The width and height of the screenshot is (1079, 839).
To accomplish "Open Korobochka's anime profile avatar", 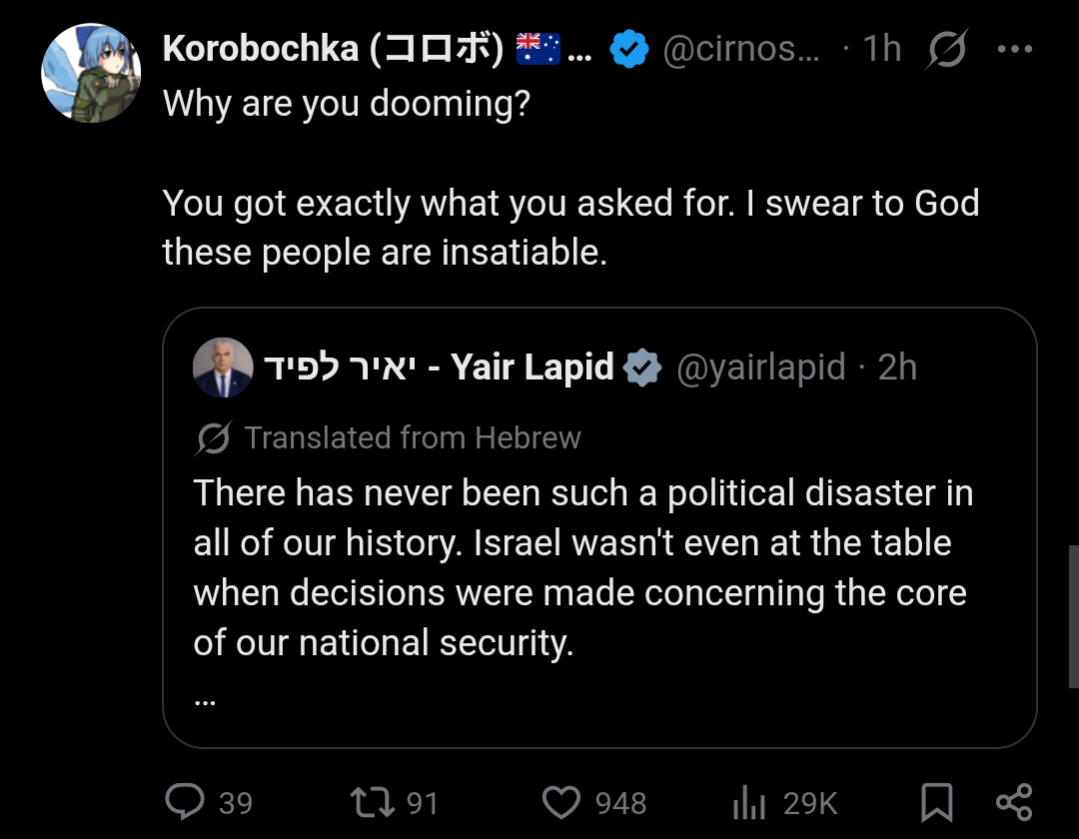I will point(91,73).
